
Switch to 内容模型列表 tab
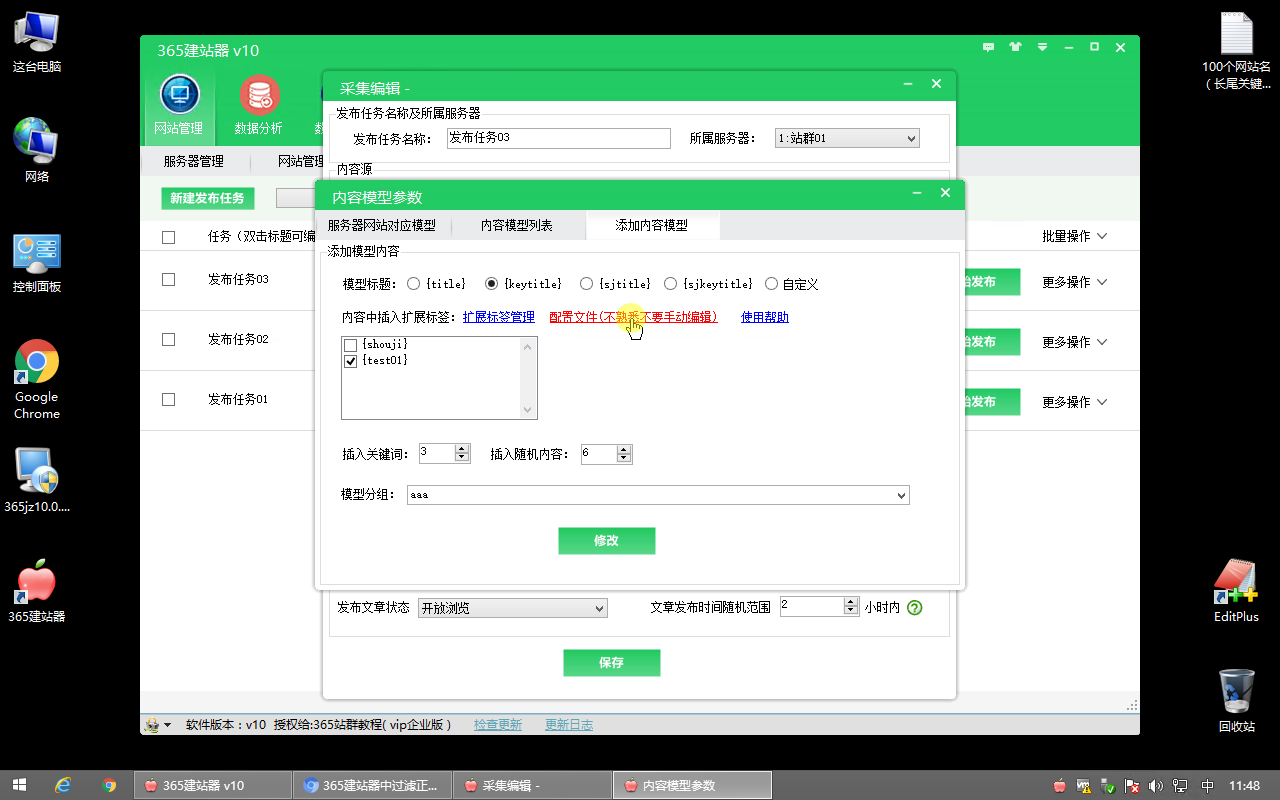point(517,226)
